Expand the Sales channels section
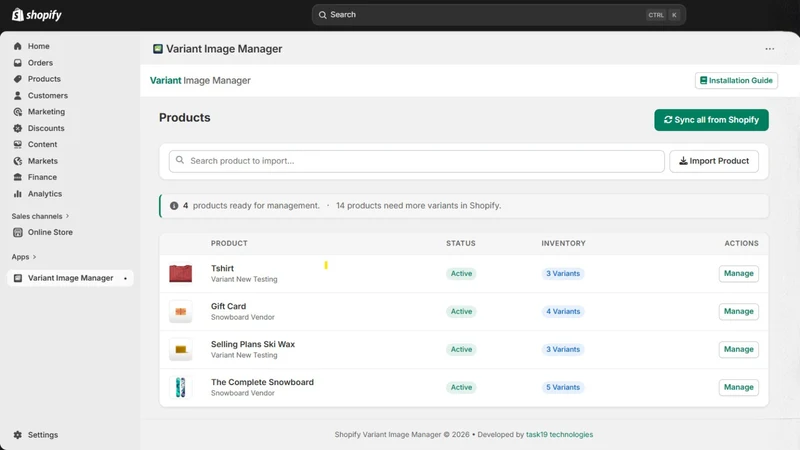This screenshot has height=450, width=800. tap(40, 216)
